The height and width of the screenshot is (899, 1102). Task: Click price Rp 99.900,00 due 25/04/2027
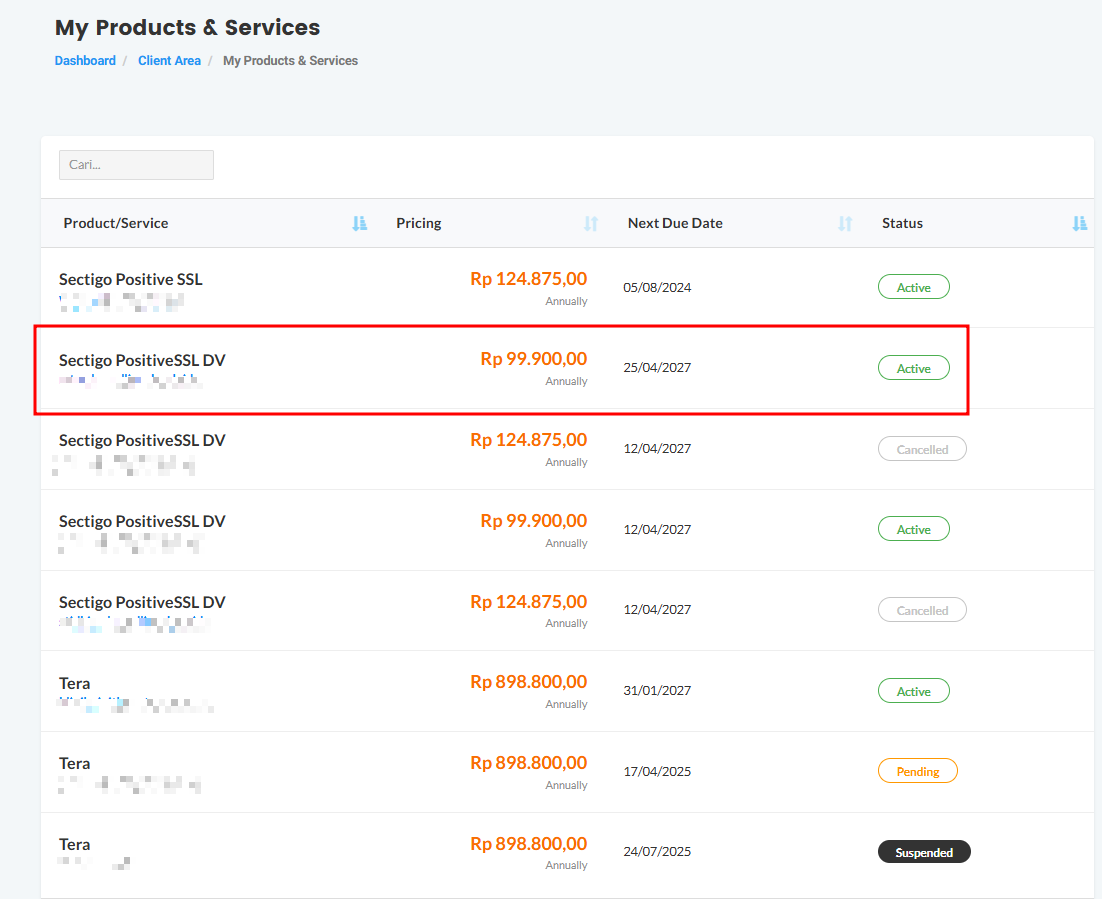pos(533,358)
